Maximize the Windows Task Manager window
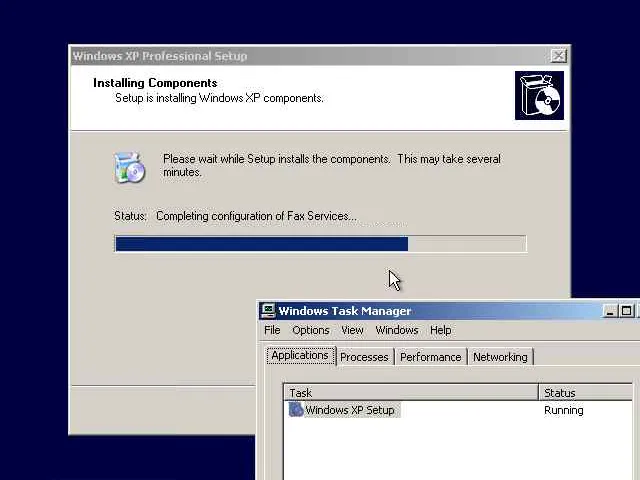 [627, 311]
